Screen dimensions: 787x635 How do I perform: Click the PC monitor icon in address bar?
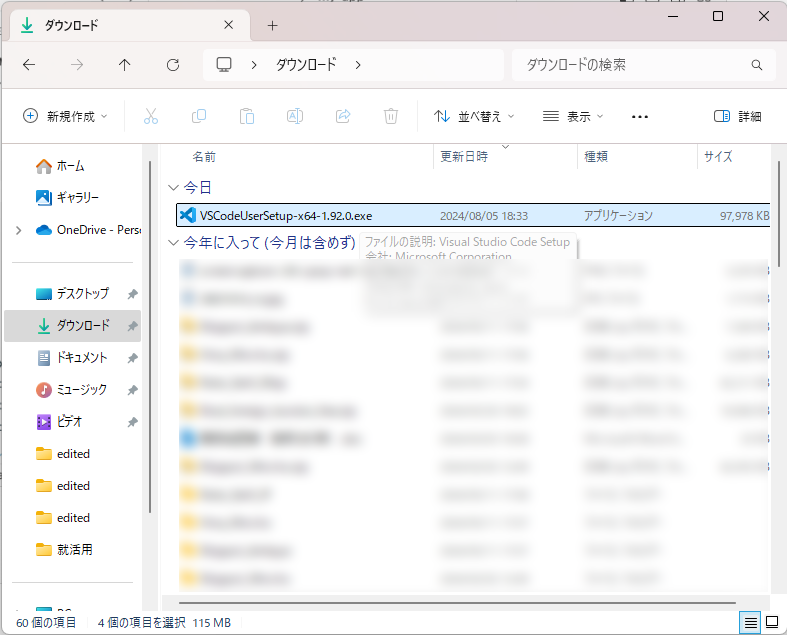[x=224, y=65]
